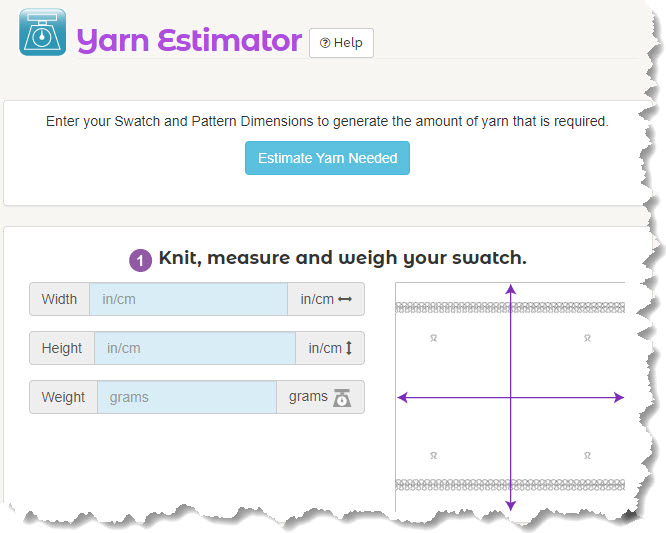
Task: Focus the Height input field
Action: tap(195, 348)
